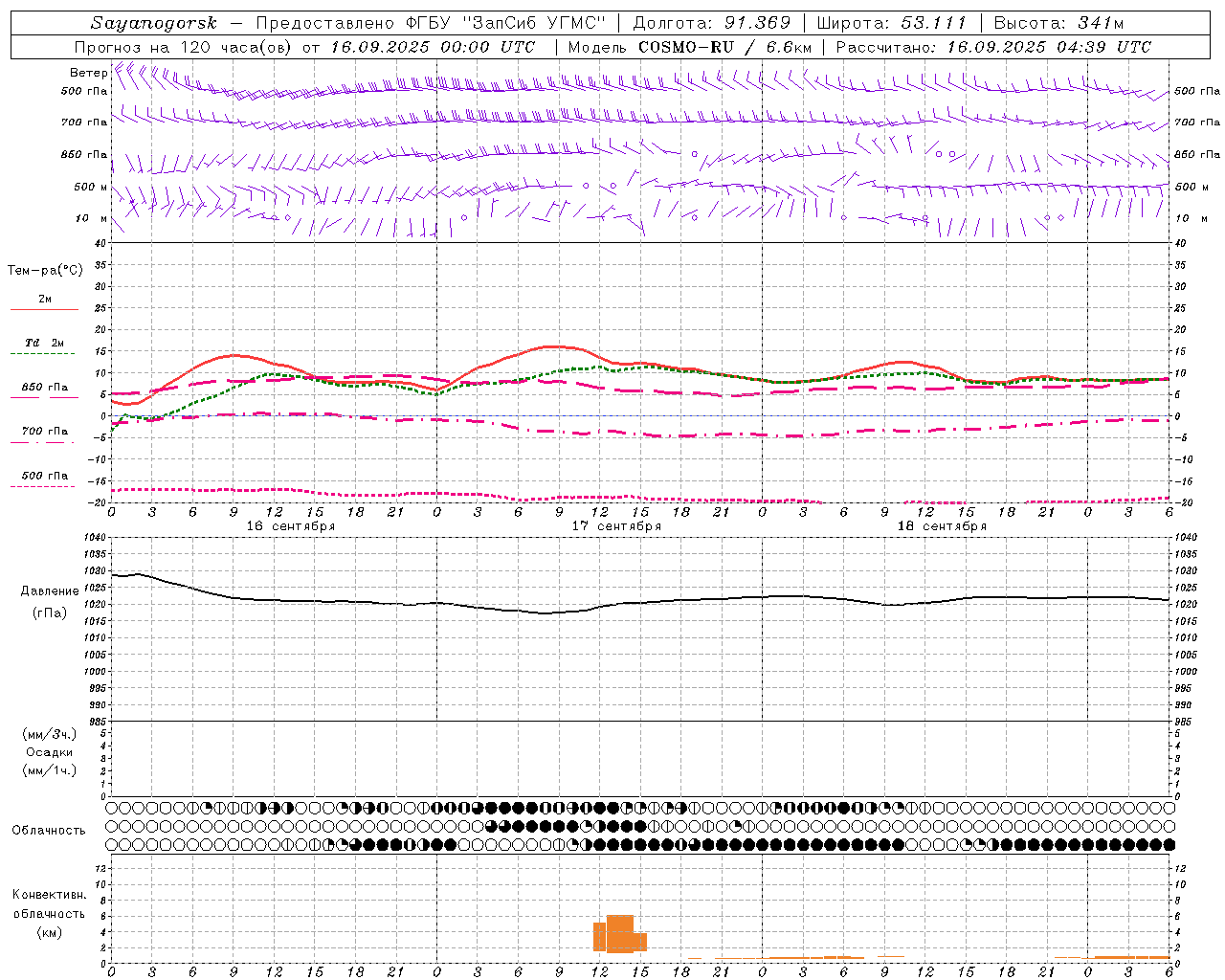This screenshot has height=980, width=1225.
Task: Click the '16 сентября' date label
Action: [291, 526]
